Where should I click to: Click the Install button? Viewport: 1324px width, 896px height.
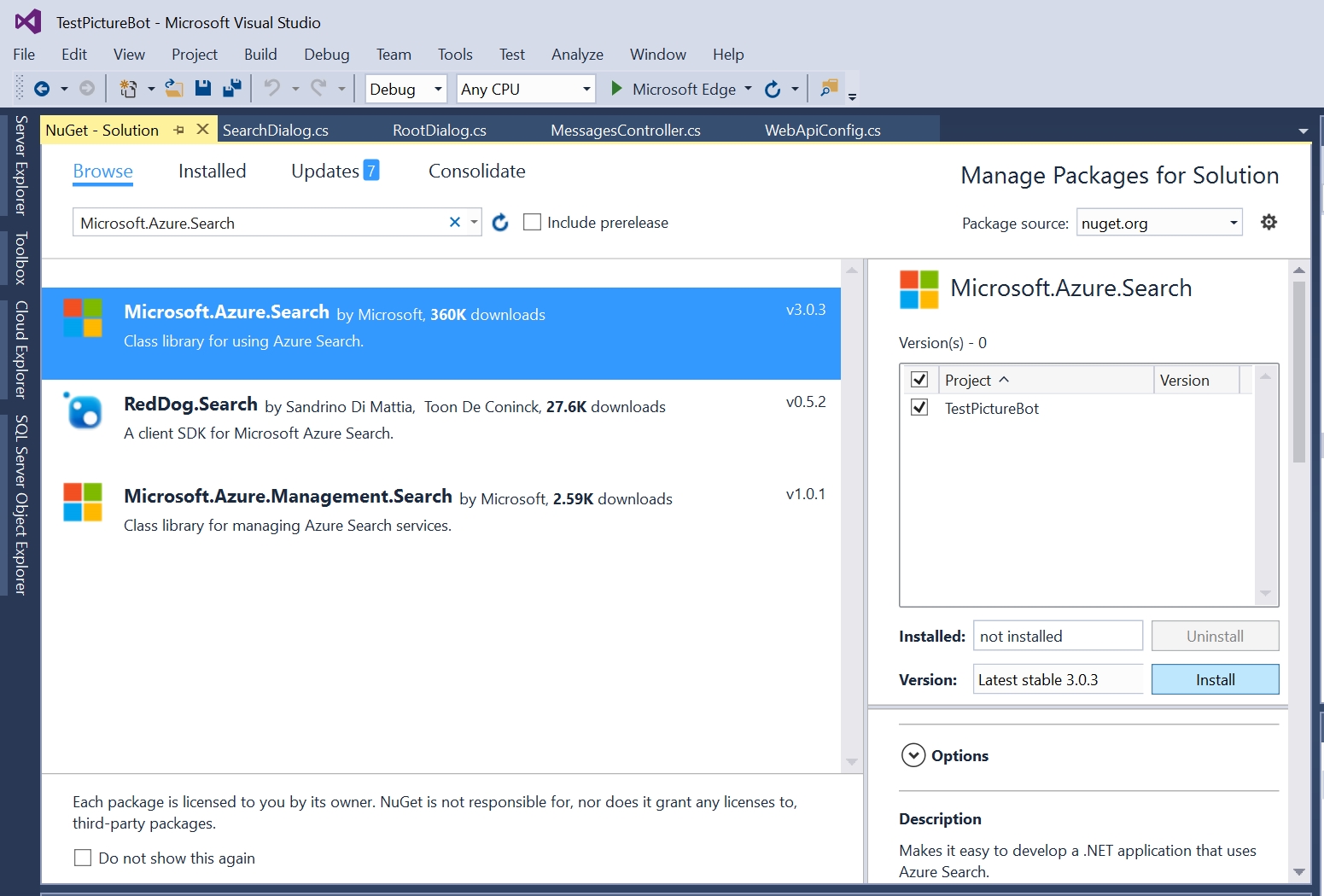point(1215,679)
